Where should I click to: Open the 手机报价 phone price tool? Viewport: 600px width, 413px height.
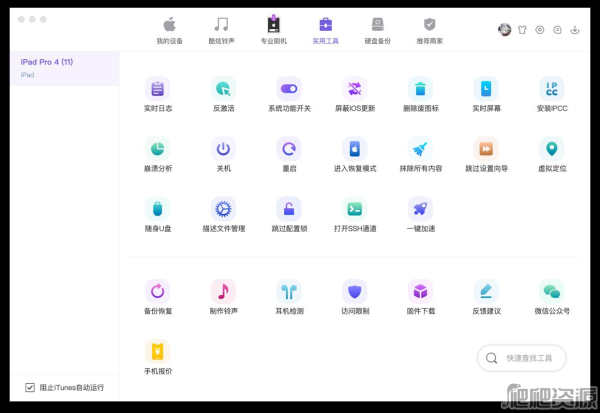coord(158,352)
